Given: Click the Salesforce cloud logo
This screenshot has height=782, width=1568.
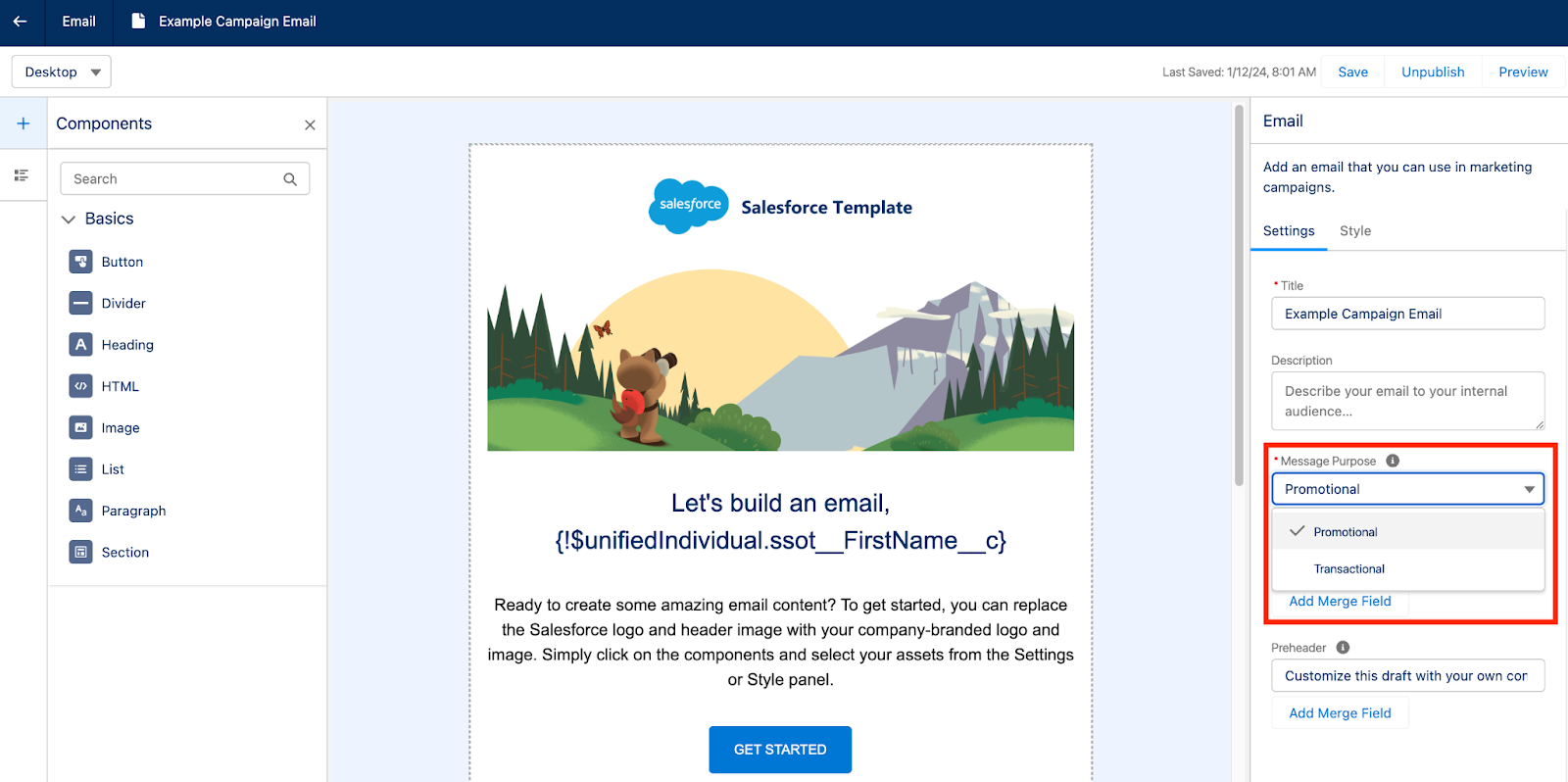Looking at the screenshot, I should click(688, 206).
